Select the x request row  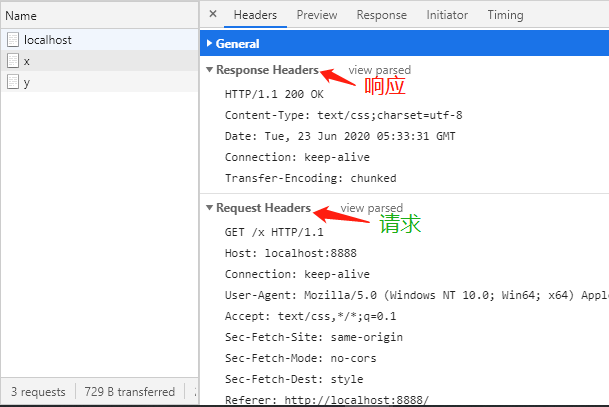point(100,61)
